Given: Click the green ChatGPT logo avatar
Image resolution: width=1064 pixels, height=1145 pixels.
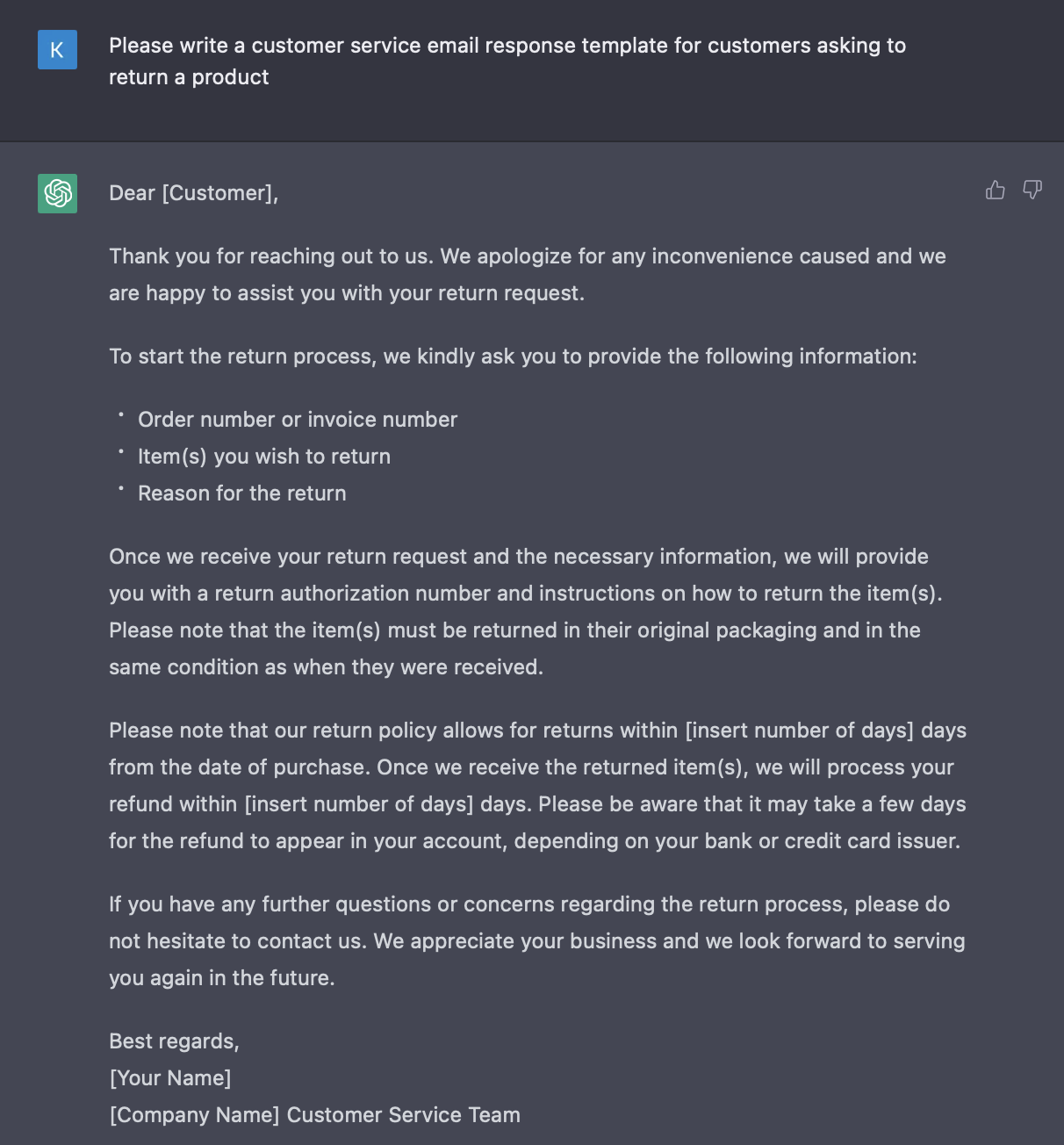Looking at the screenshot, I should 57,193.
